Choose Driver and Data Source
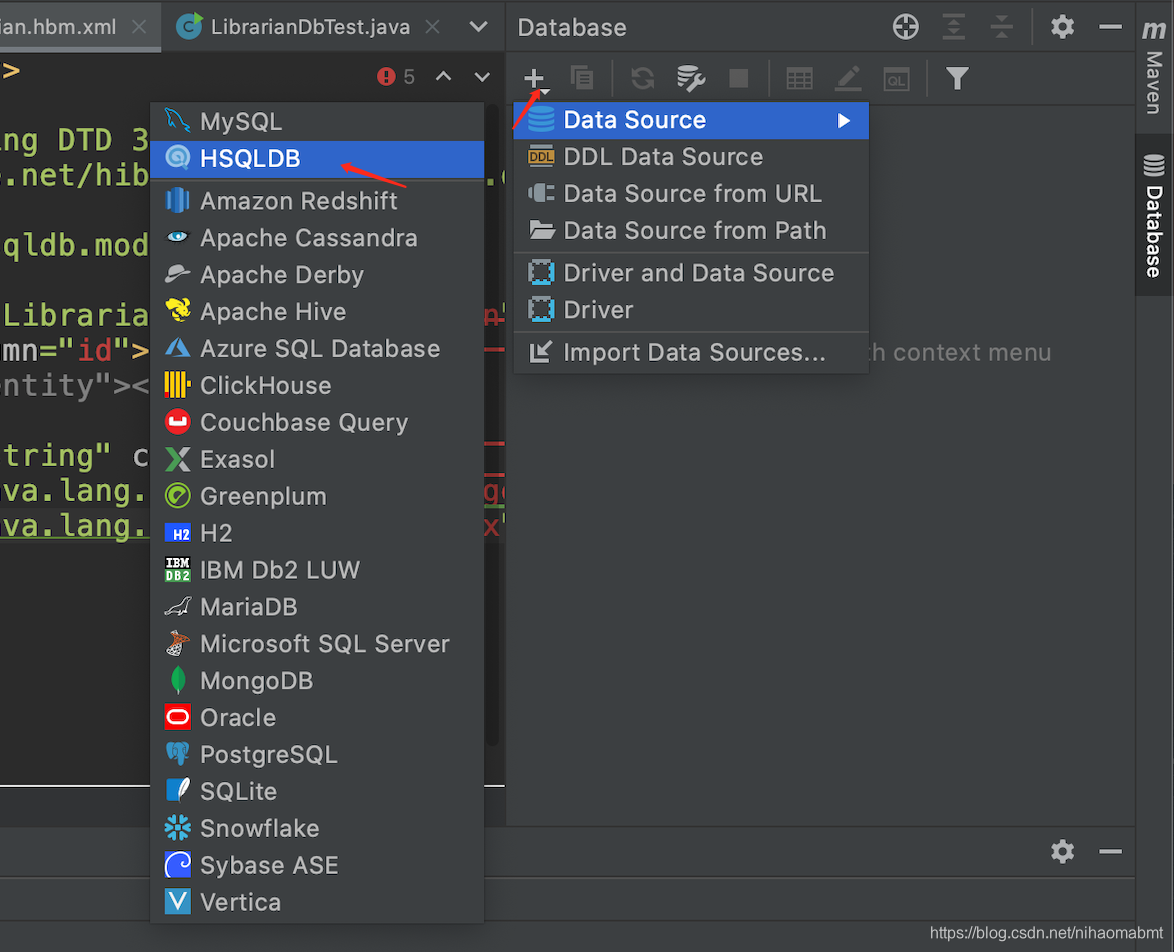Screen dimensions: 1174x952 click(691, 273)
